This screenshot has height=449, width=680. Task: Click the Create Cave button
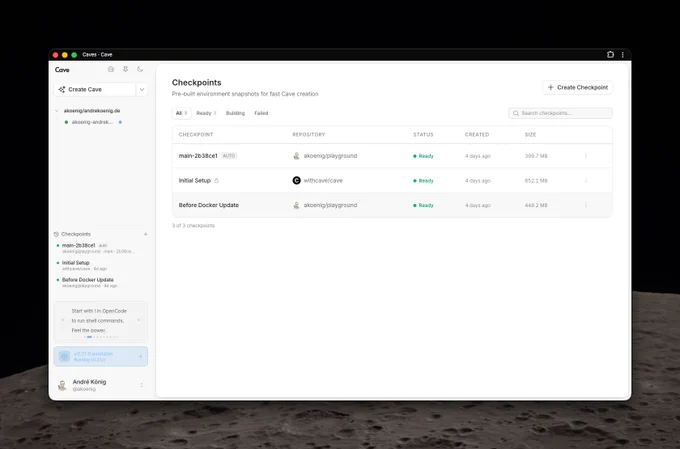tap(95, 89)
